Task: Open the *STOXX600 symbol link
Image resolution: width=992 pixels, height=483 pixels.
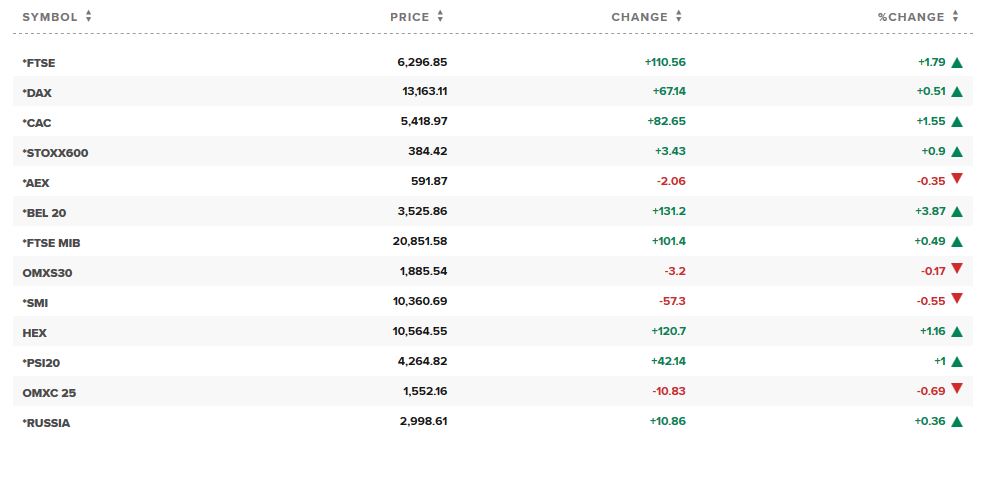Action: coord(55,153)
